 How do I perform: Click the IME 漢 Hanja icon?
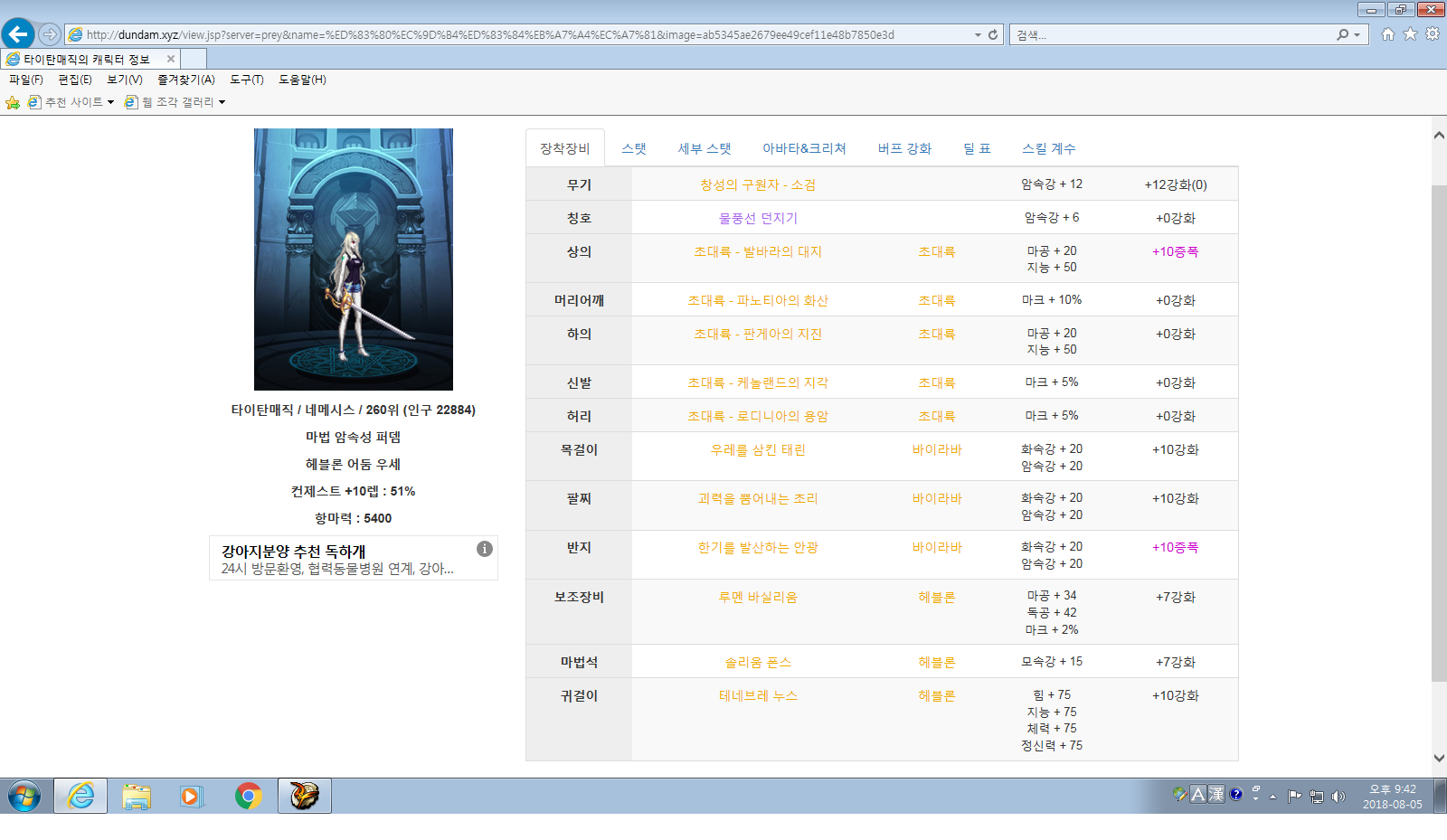pyautogui.click(x=1216, y=794)
